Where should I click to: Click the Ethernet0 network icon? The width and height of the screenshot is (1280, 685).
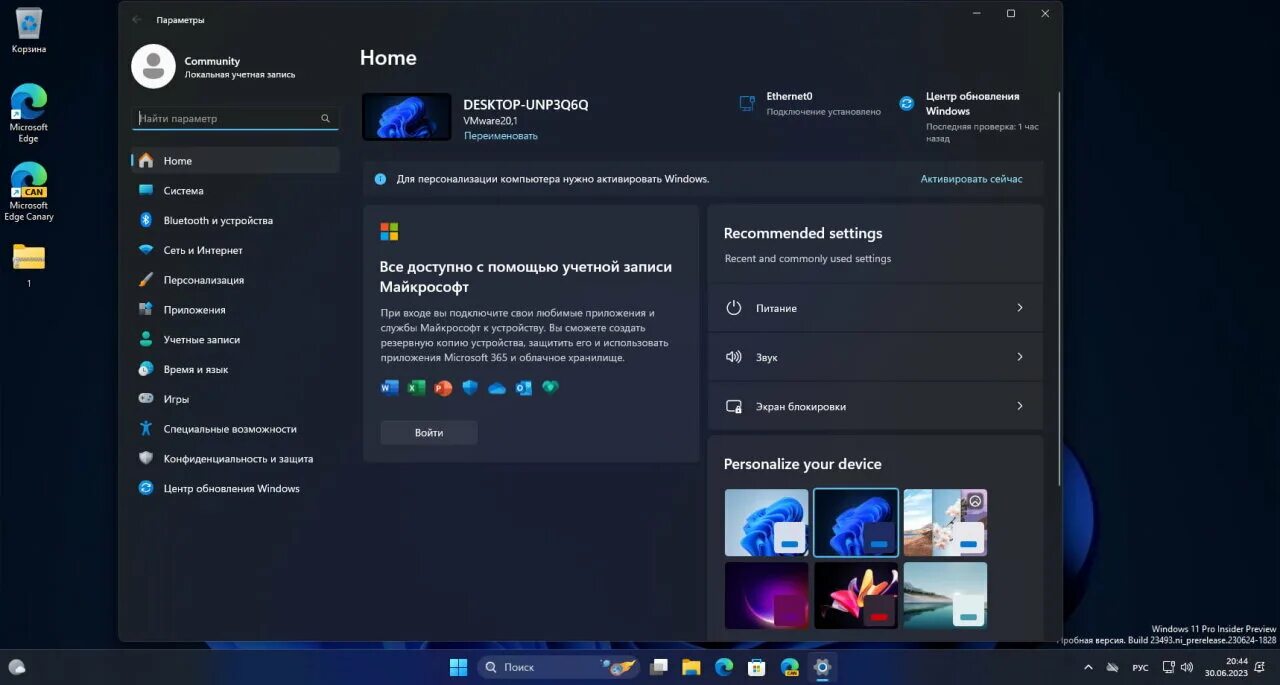tap(747, 103)
